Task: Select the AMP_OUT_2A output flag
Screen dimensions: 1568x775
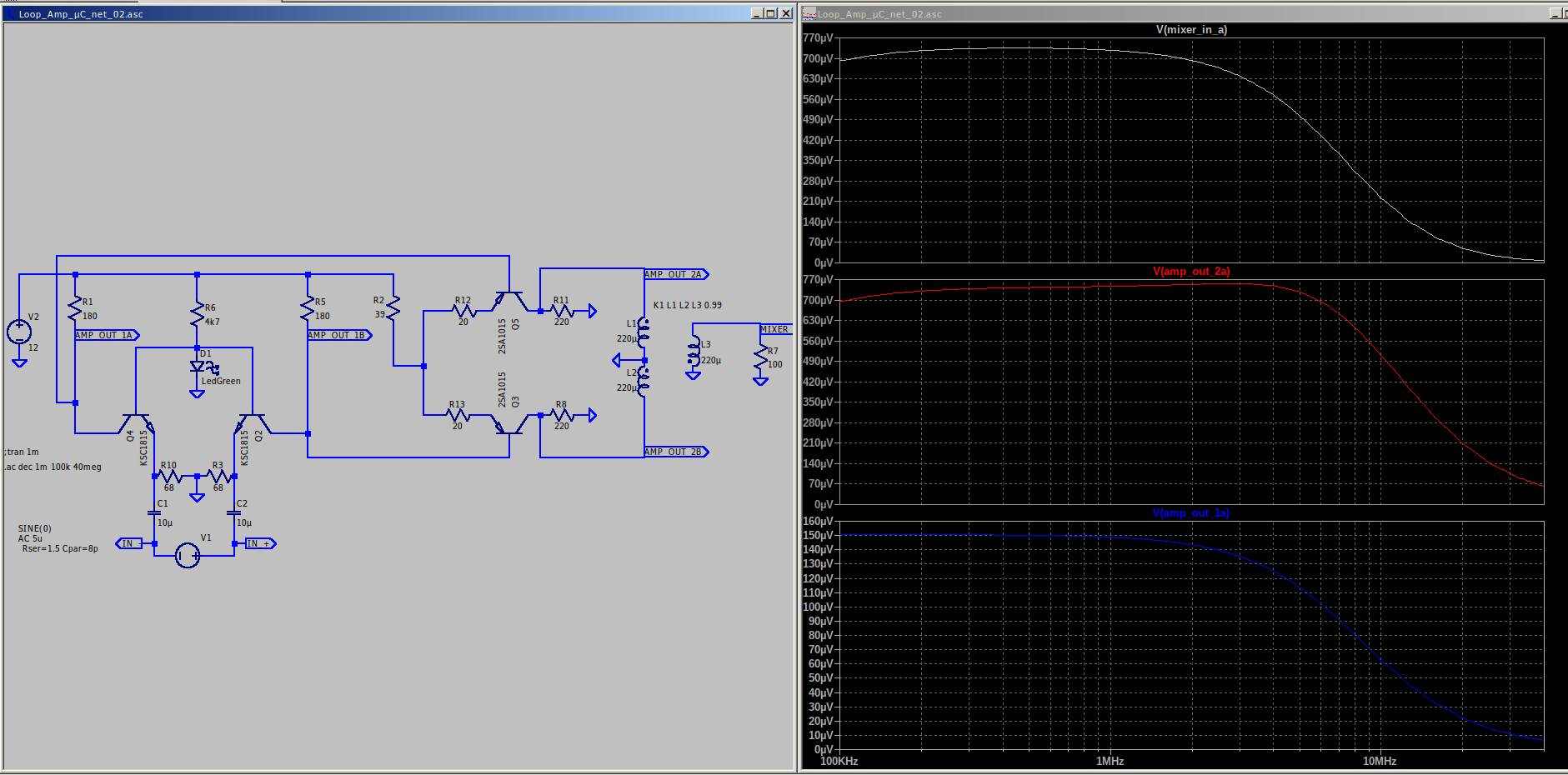Action: point(676,274)
